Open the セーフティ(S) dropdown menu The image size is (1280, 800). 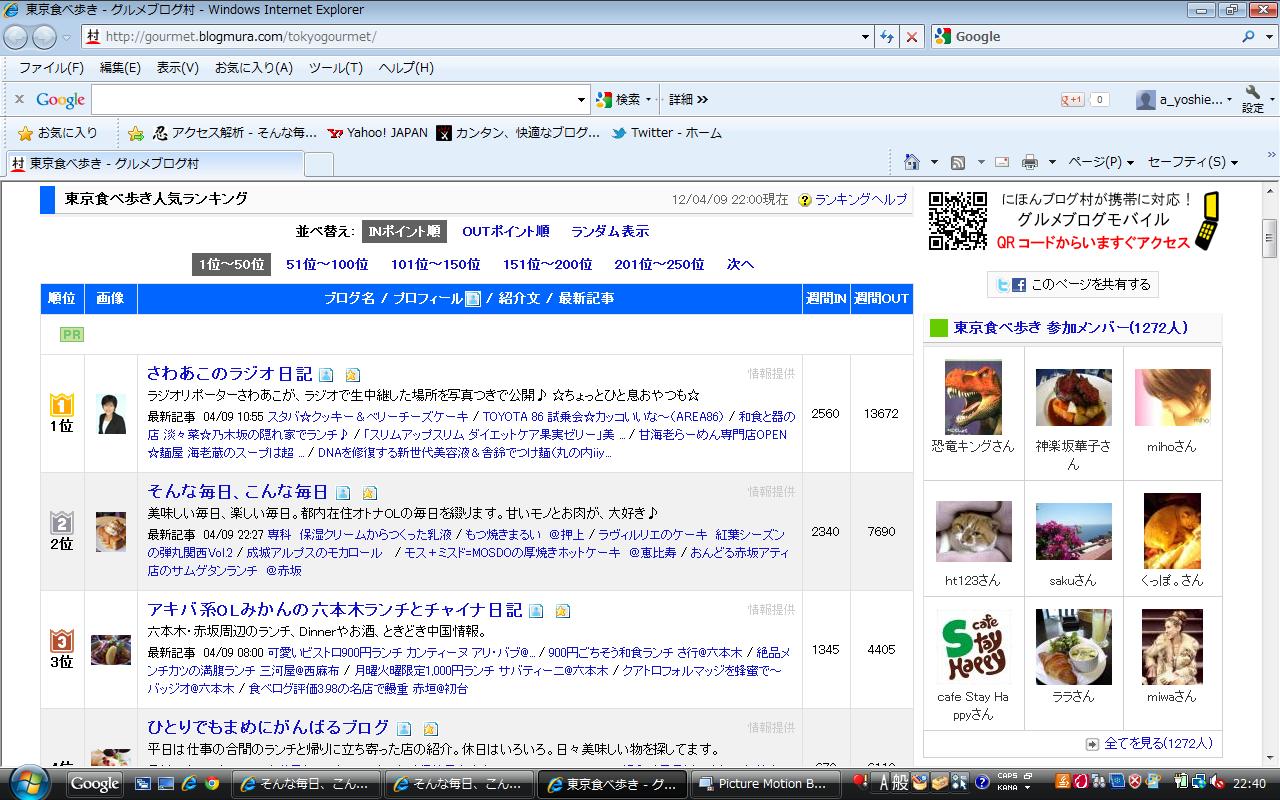[1192, 162]
